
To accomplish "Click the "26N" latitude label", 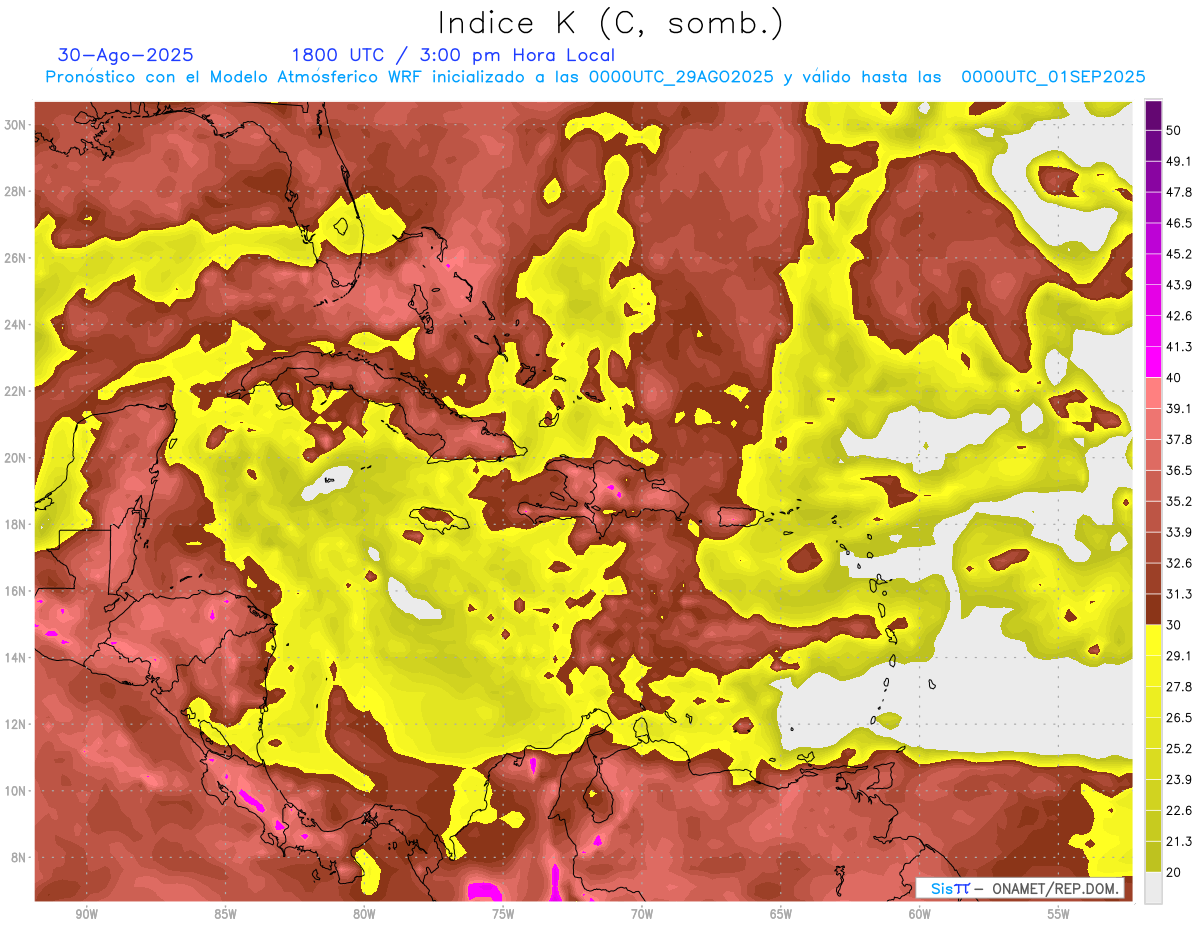I will (x=17, y=258).
